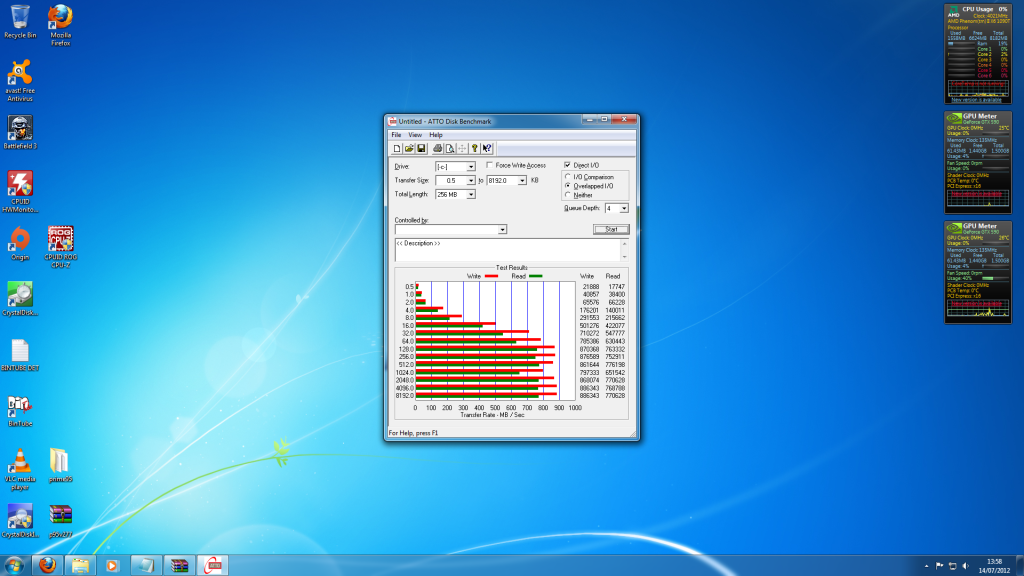Open the Battlefield 3 desktop shortcut
This screenshot has width=1024, height=576.
[21, 128]
